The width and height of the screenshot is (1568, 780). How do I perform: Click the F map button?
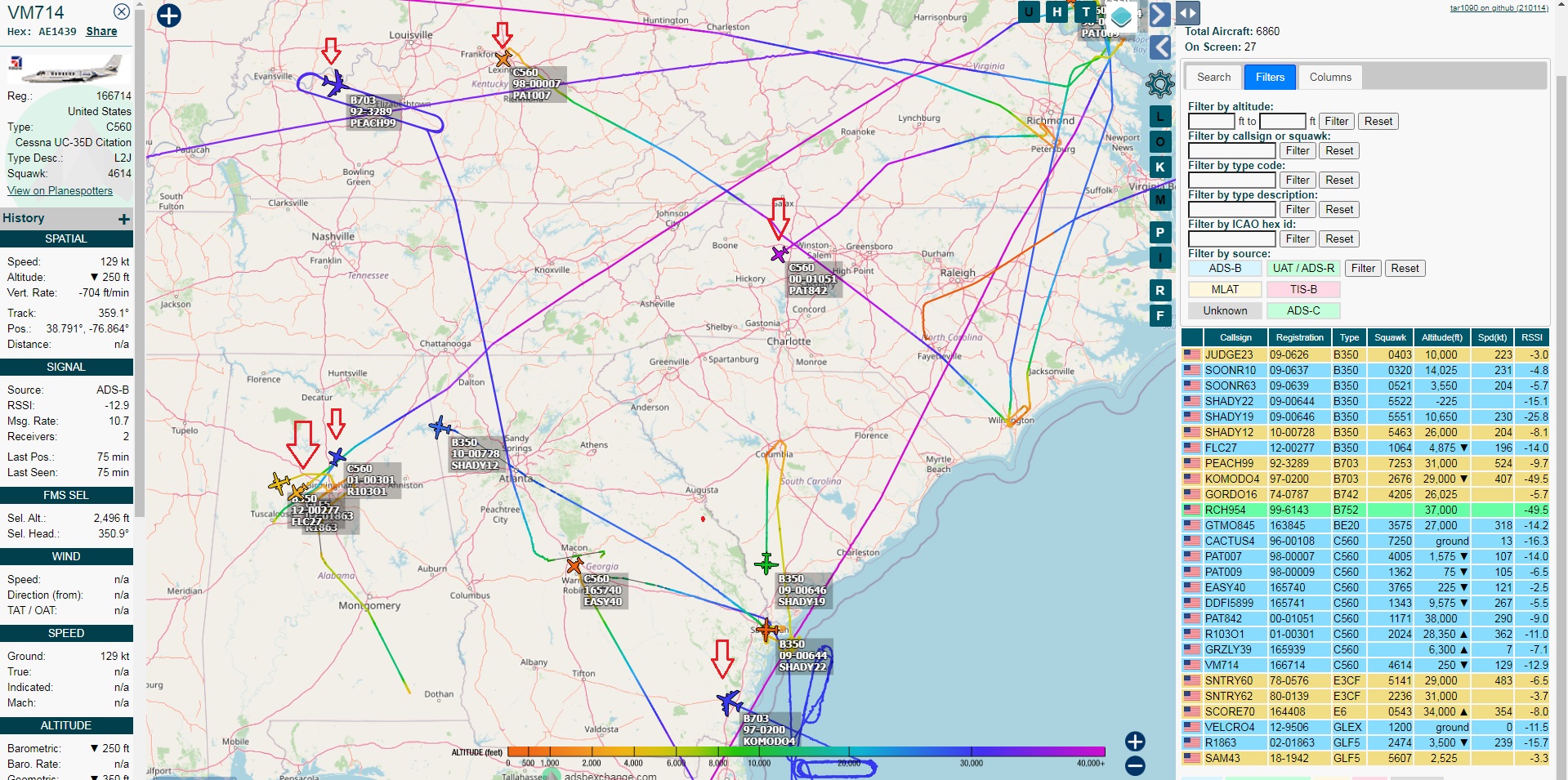[x=1160, y=316]
